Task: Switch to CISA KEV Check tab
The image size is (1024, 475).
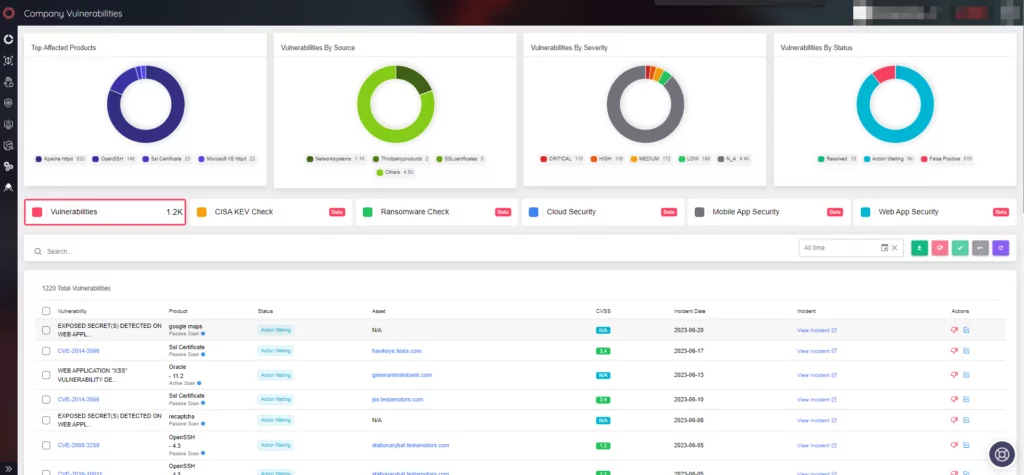Action: (x=270, y=212)
